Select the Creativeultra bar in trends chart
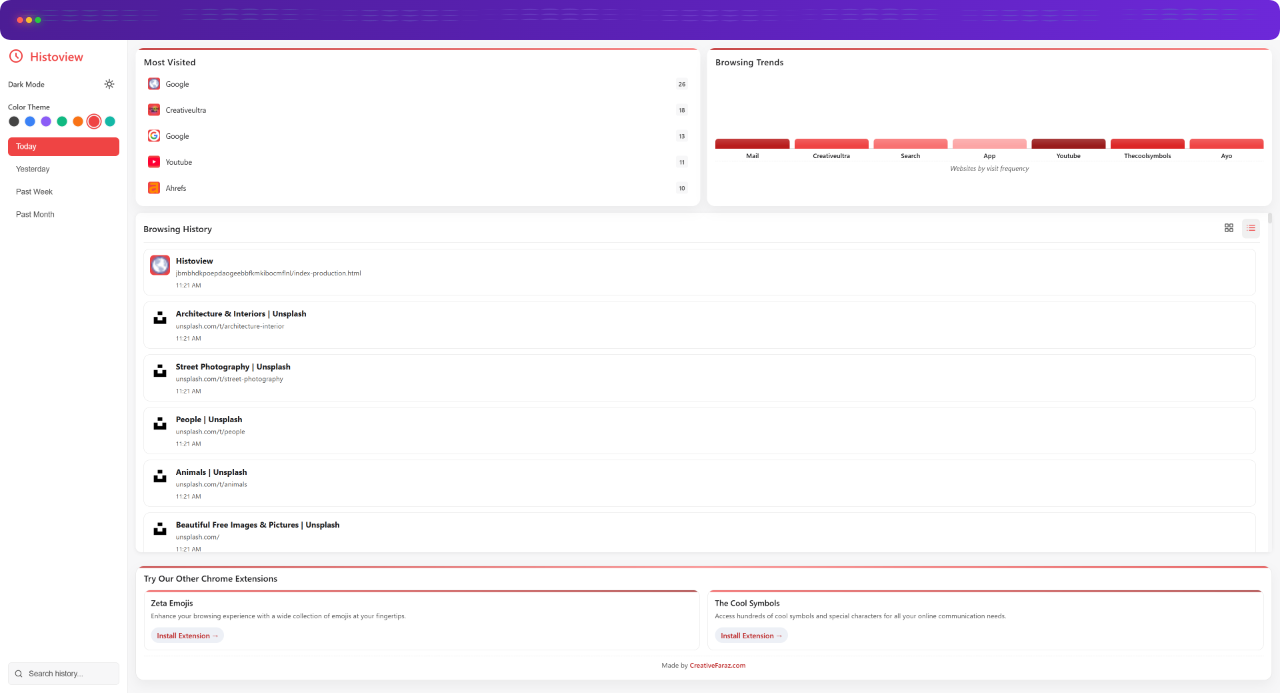1280x693 pixels. click(831, 144)
